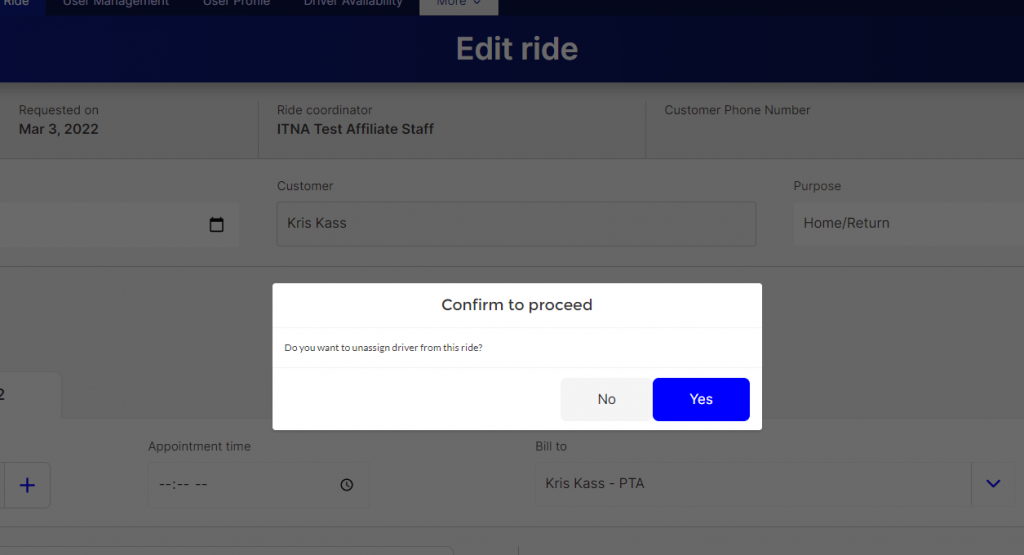
Task: Click Yes to unassign the driver
Action: (701, 399)
